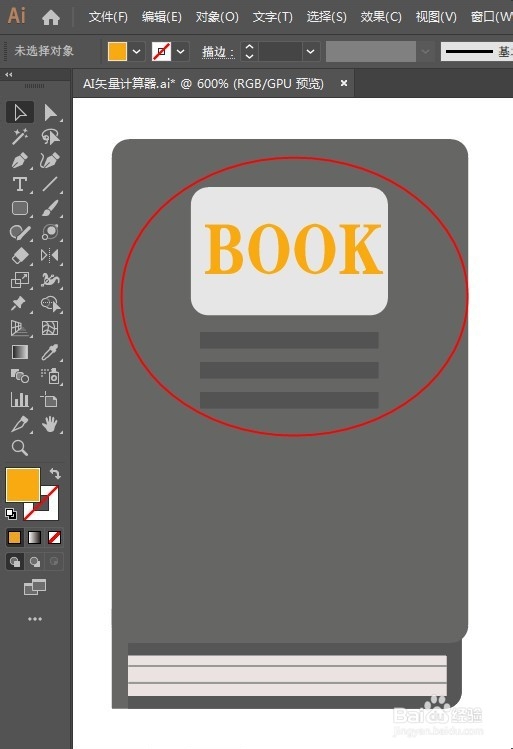Swap fill and stroke colors
The width and height of the screenshot is (513, 749).
click(55, 473)
